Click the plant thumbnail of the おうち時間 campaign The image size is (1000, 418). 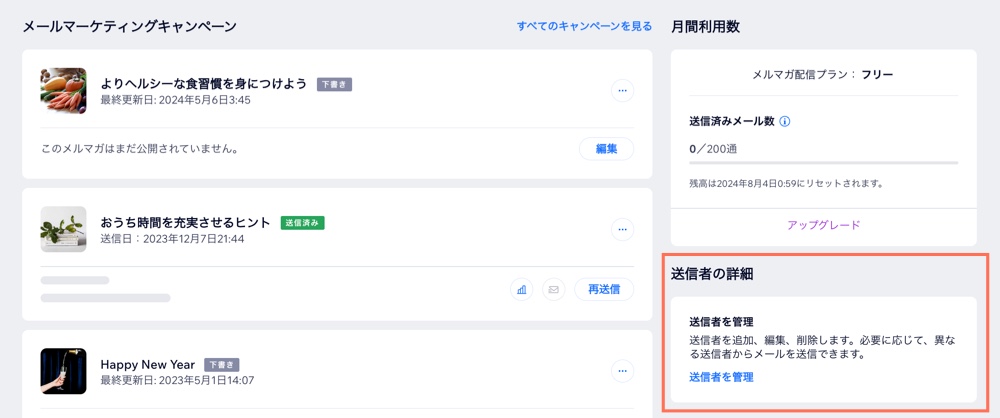[x=63, y=228]
